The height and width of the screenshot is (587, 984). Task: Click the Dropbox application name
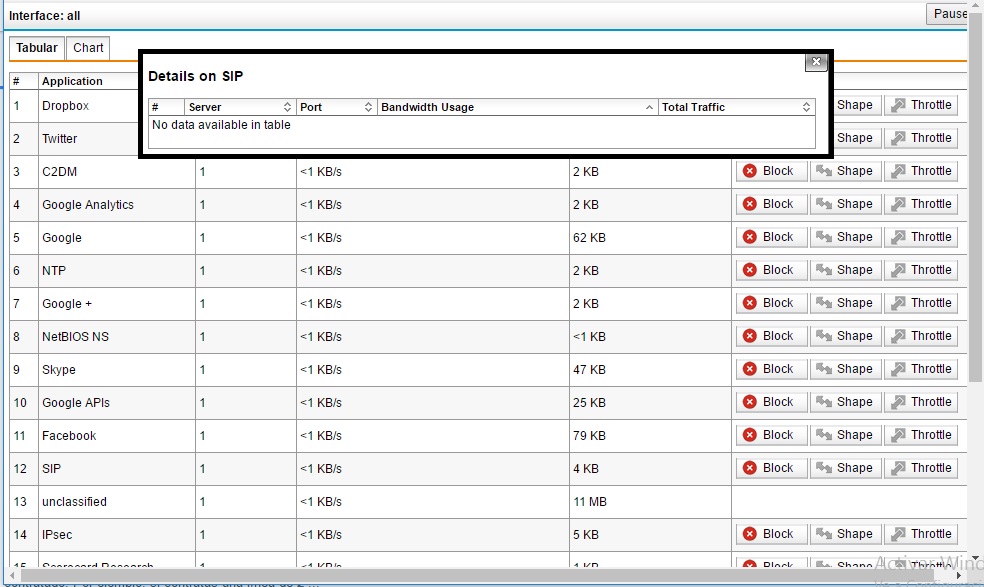[x=65, y=105]
